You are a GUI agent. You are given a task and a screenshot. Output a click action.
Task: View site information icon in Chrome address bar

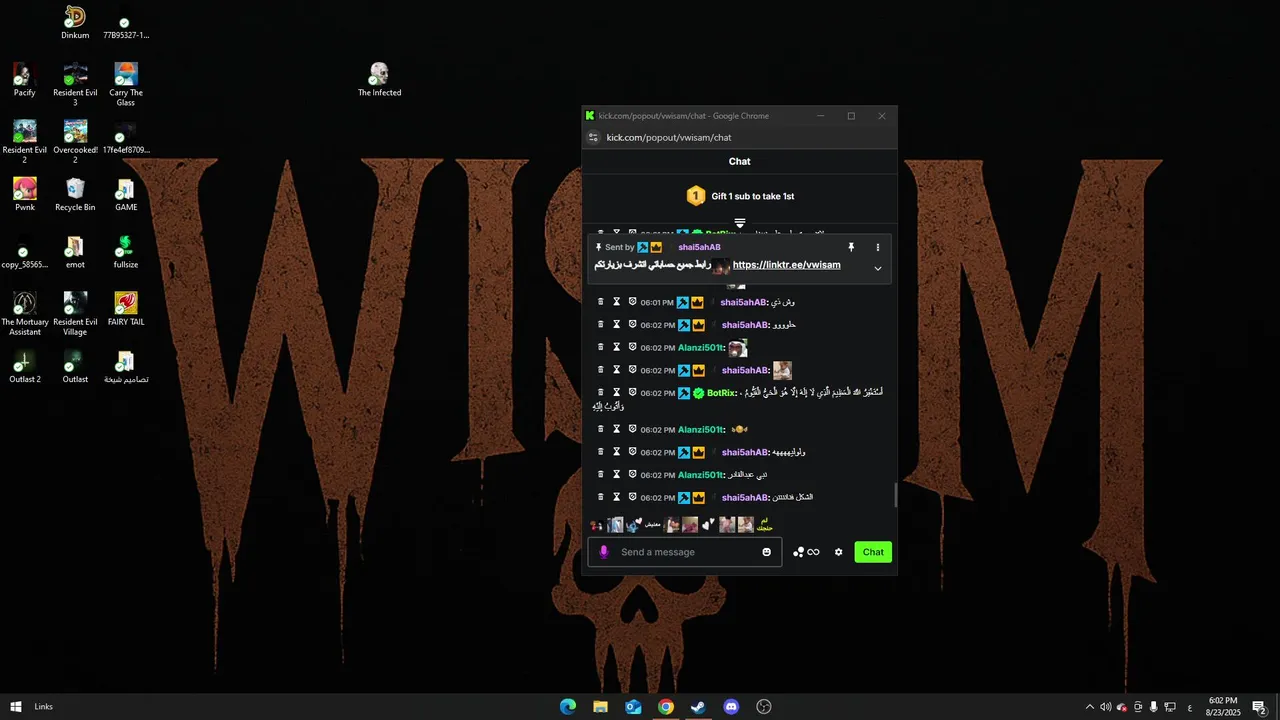pyautogui.click(x=593, y=137)
